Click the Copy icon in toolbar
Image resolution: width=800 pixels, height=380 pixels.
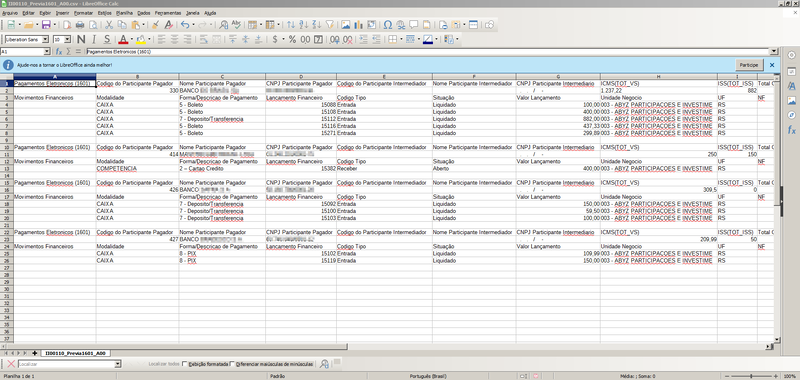(x=121, y=24)
